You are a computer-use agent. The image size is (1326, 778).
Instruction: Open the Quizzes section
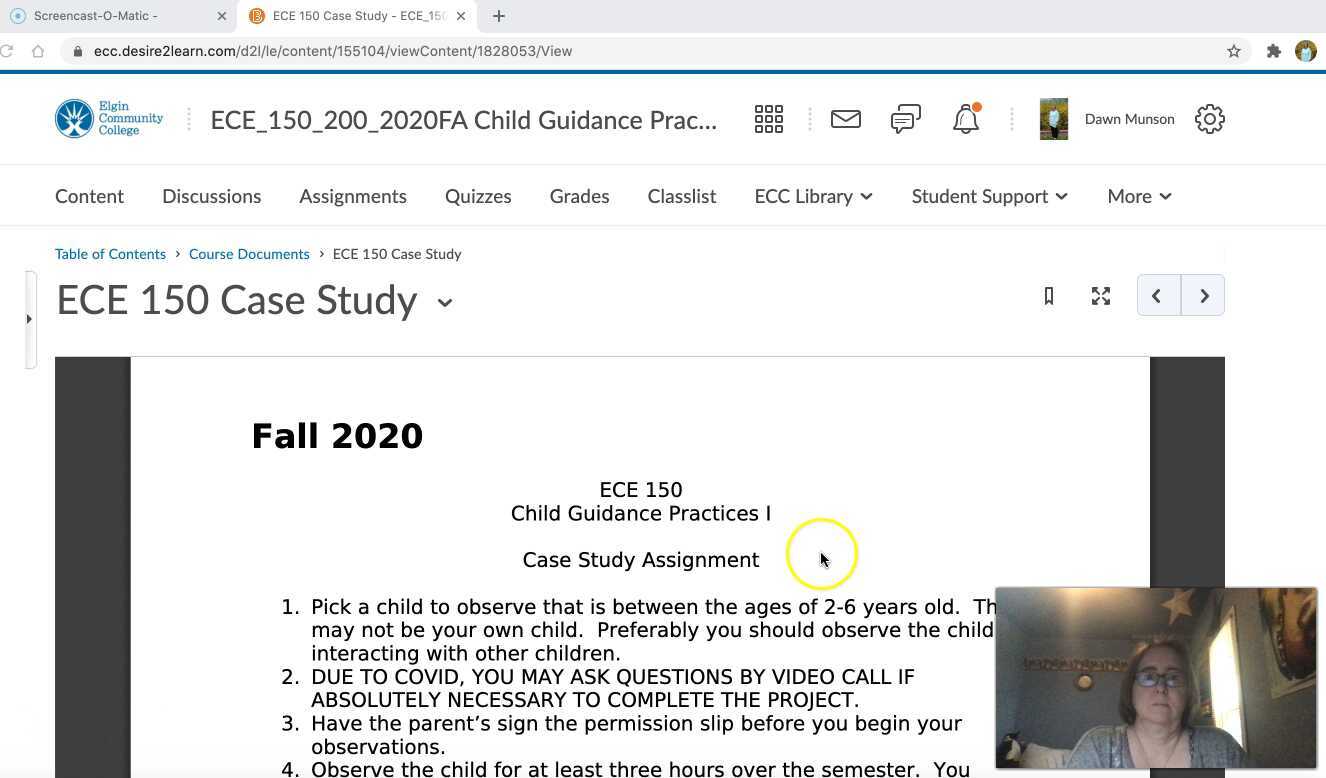point(477,196)
